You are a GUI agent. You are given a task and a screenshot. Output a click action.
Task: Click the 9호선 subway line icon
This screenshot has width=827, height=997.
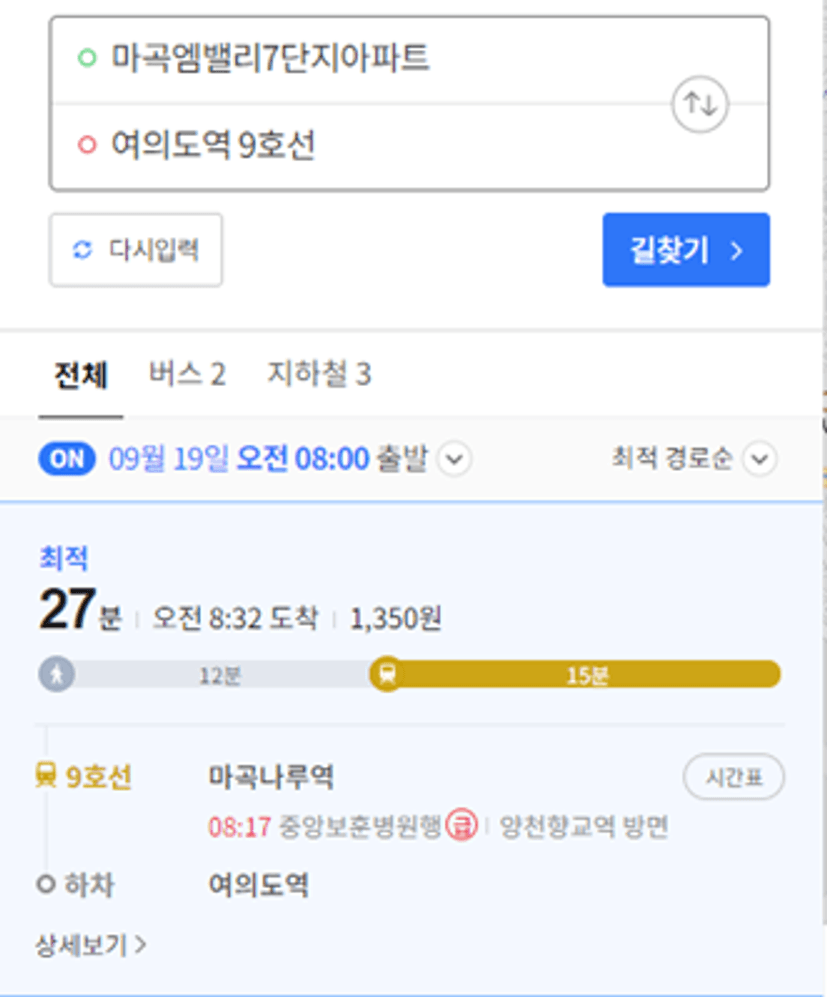click(46, 775)
